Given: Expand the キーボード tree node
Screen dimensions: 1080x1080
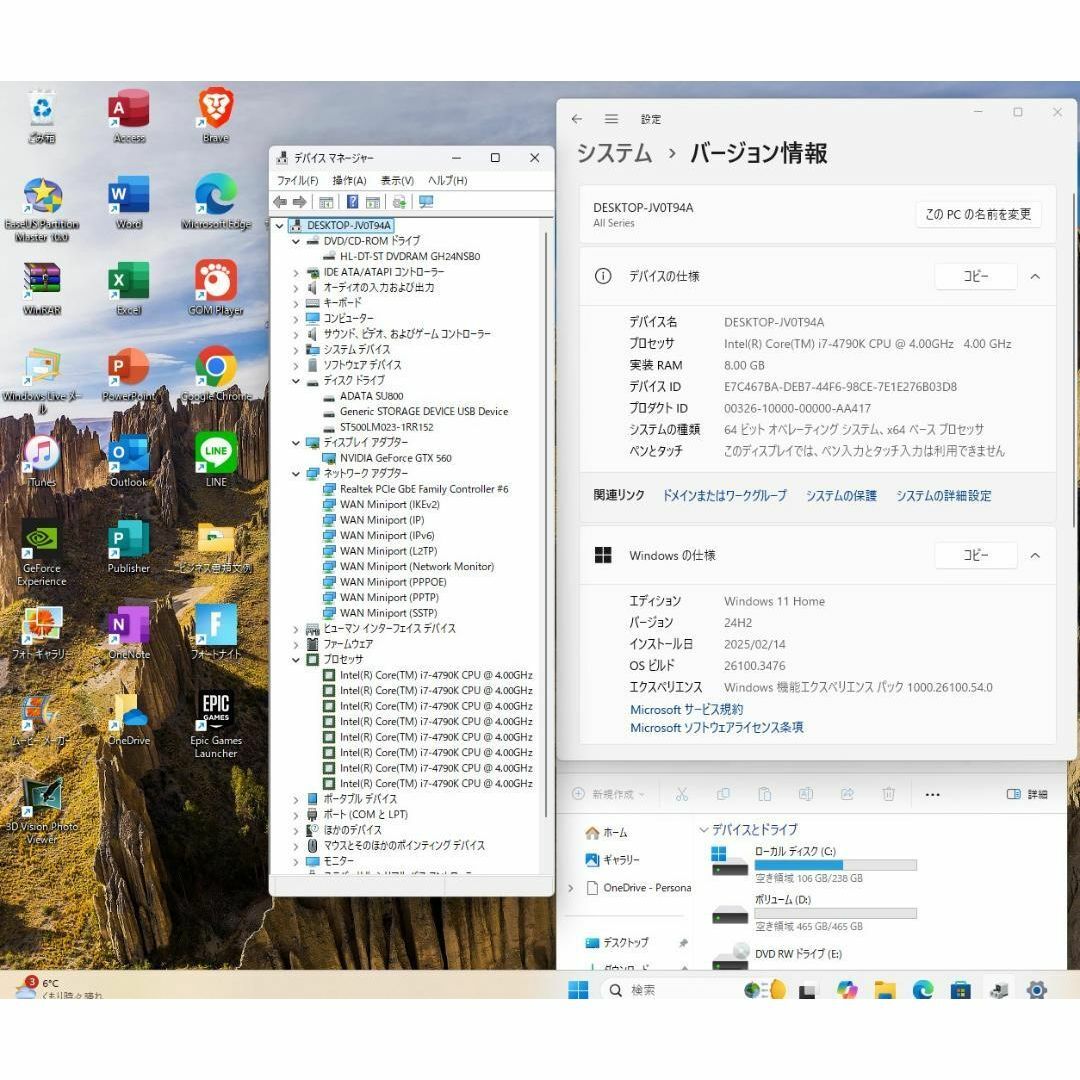Looking at the screenshot, I should pos(295,304).
